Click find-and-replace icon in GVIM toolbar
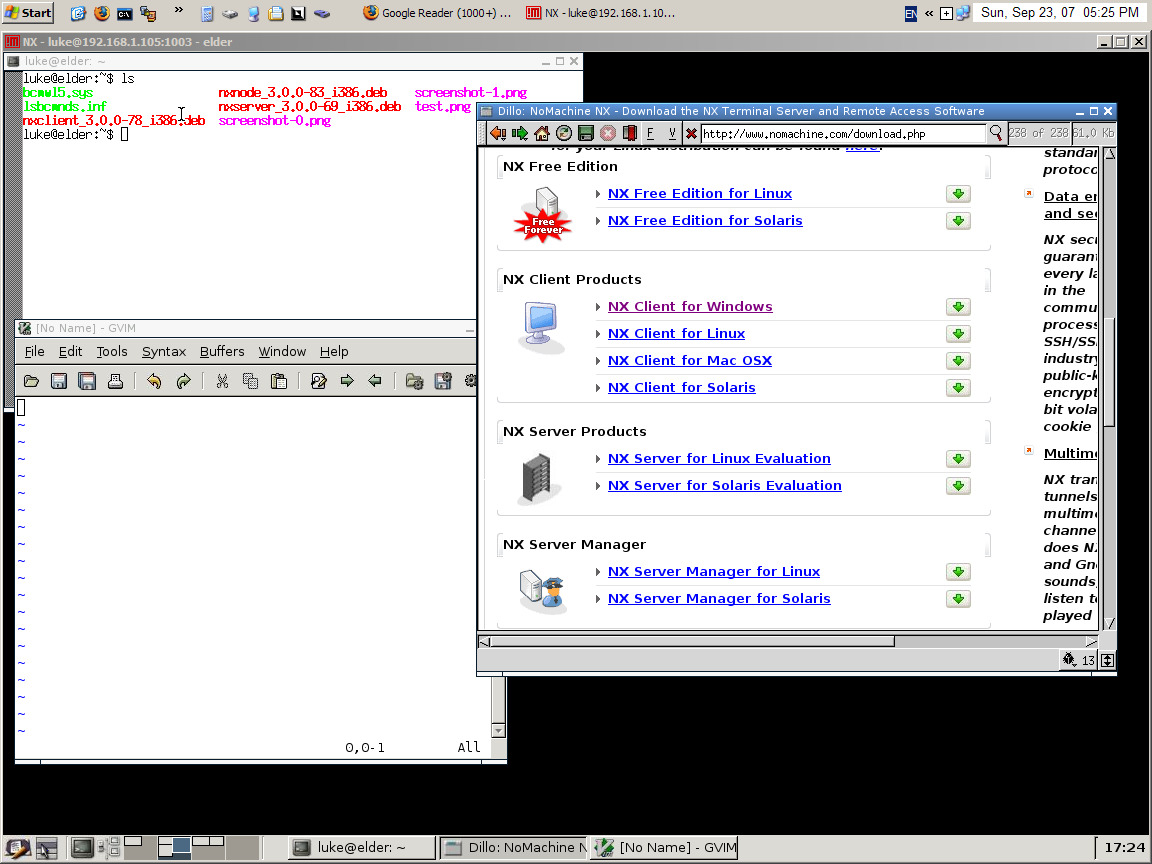1152x864 pixels. click(x=319, y=381)
